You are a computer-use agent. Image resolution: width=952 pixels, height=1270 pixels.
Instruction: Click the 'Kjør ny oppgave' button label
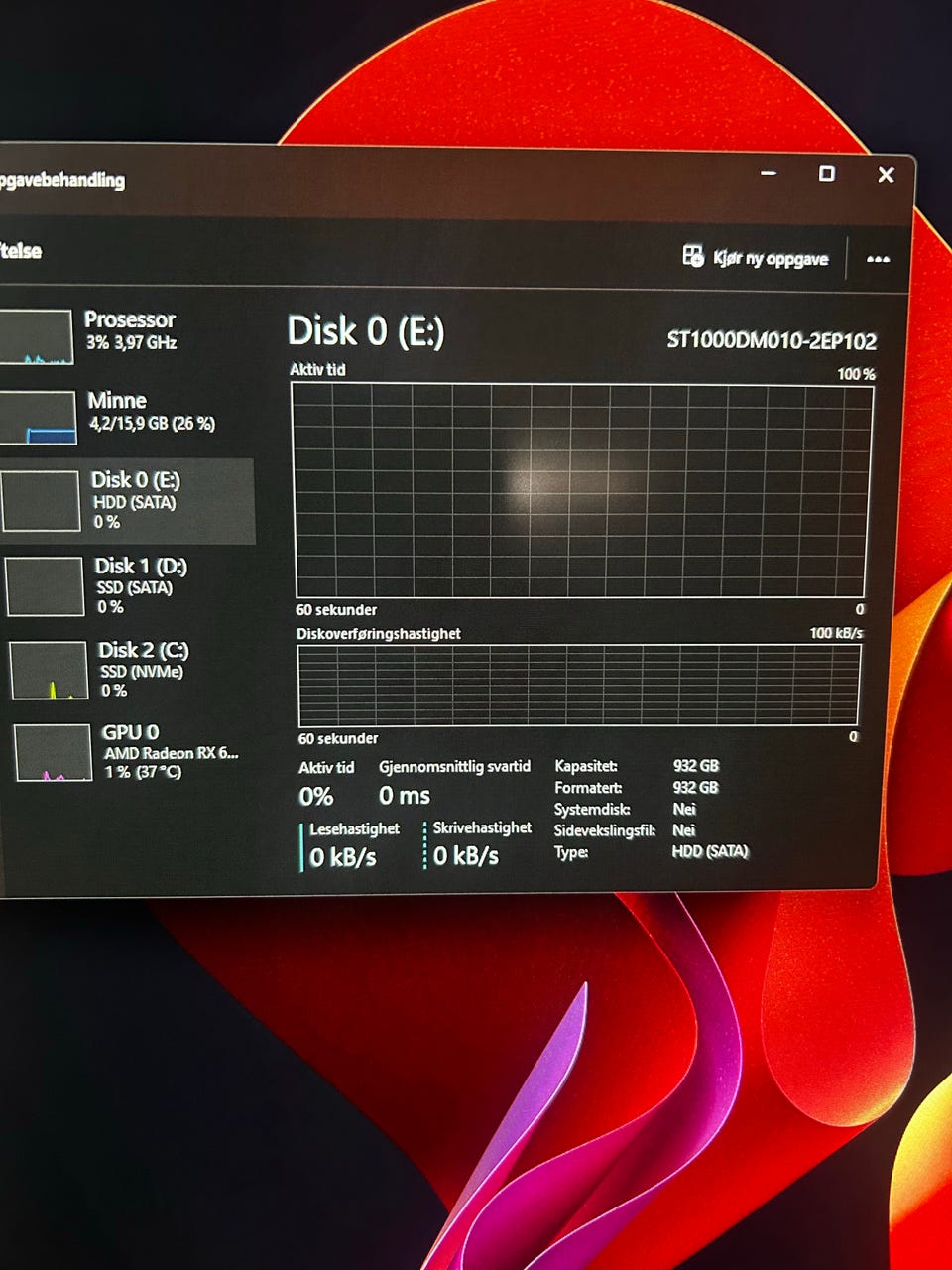pos(771,259)
